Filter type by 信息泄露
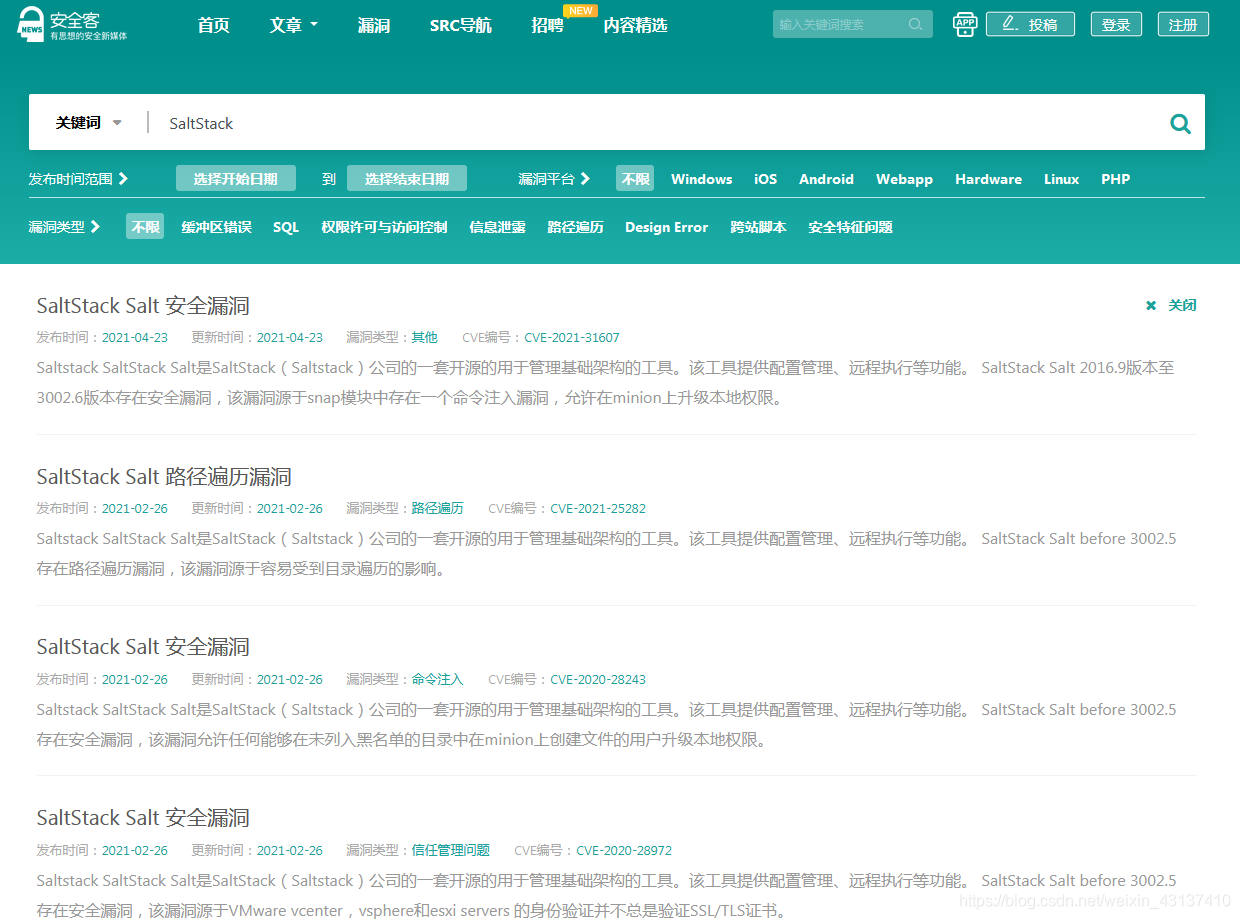 coord(497,227)
